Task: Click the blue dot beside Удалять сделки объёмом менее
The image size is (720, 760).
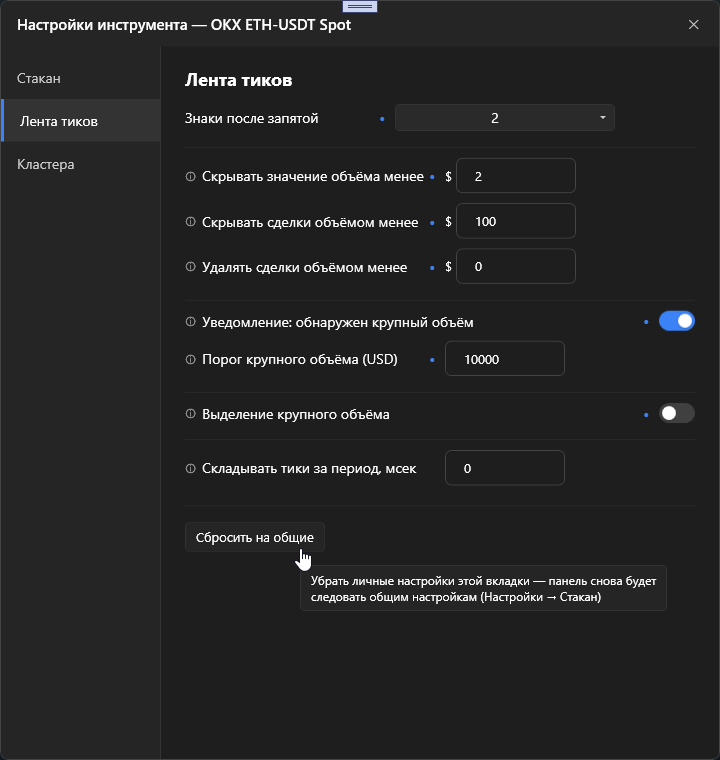Action: pyautogui.click(x=432, y=268)
